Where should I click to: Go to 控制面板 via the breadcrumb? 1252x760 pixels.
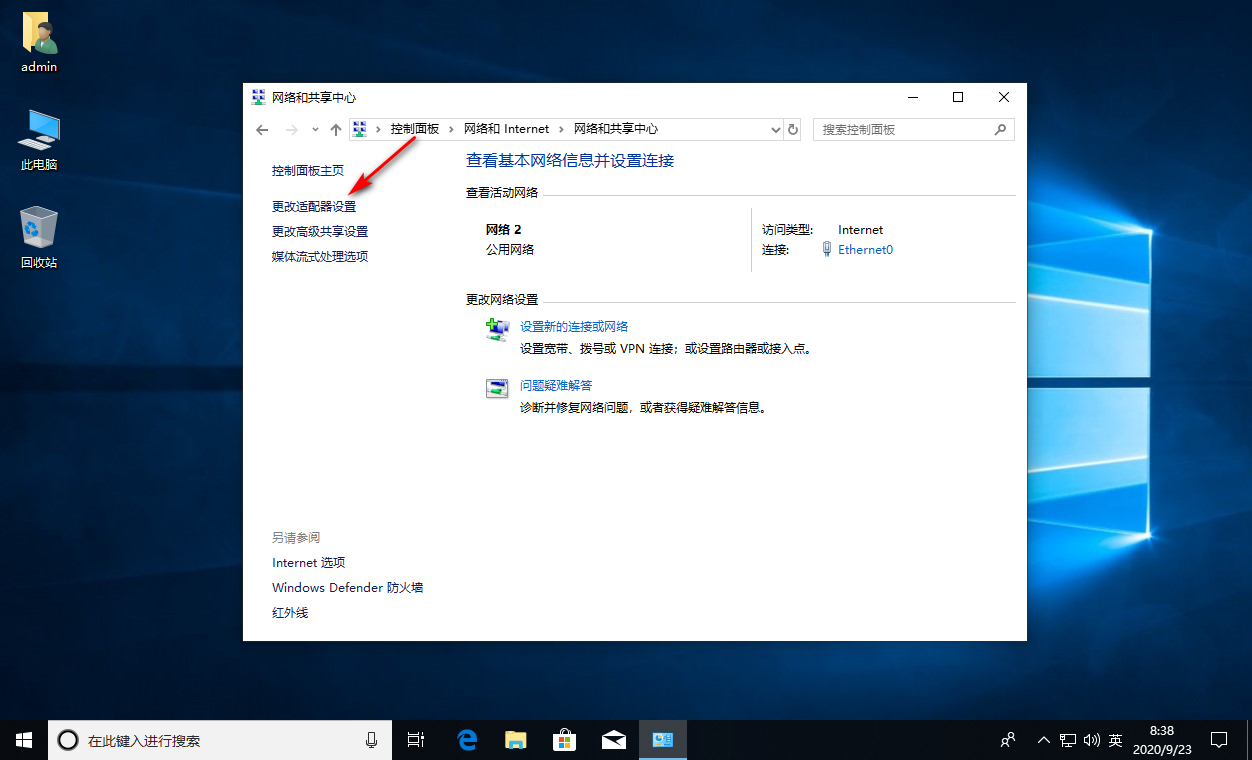coord(413,128)
